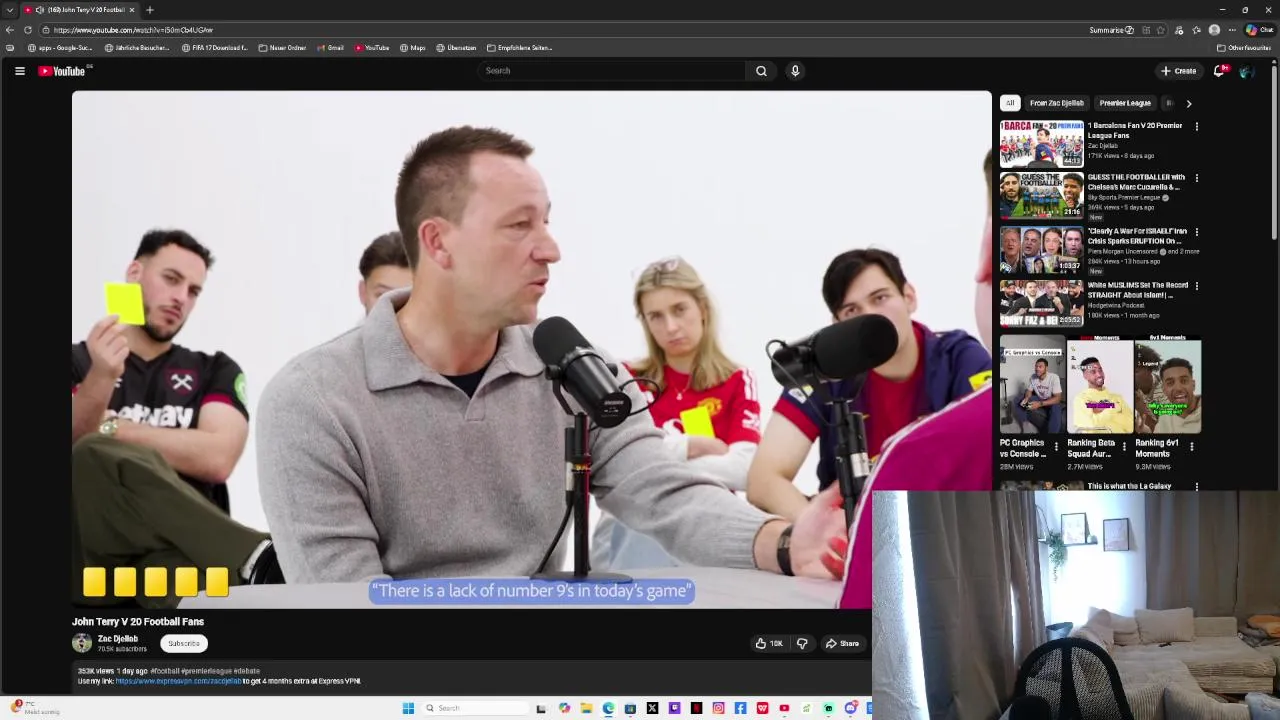The width and height of the screenshot is (1280, 720).
Task: Click the John Terry video player
Action: (532, 350)
